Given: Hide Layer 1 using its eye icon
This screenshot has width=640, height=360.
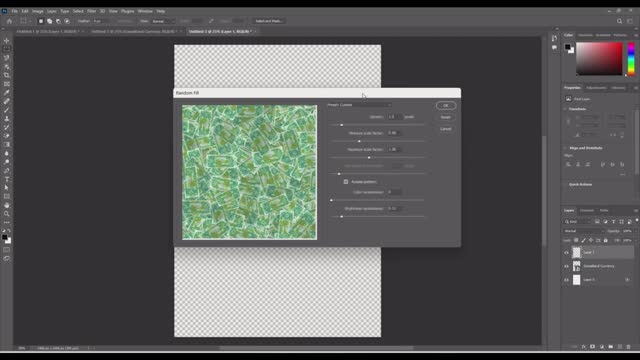Looking at the screenshot, I should click(x=566, y=252).
